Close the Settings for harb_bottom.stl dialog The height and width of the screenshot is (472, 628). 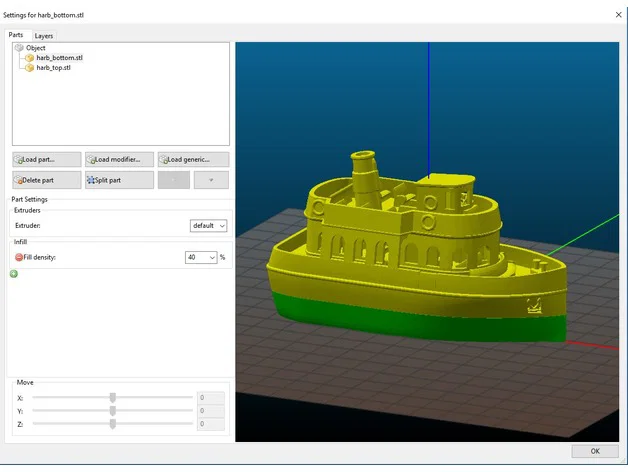(618, 15)
